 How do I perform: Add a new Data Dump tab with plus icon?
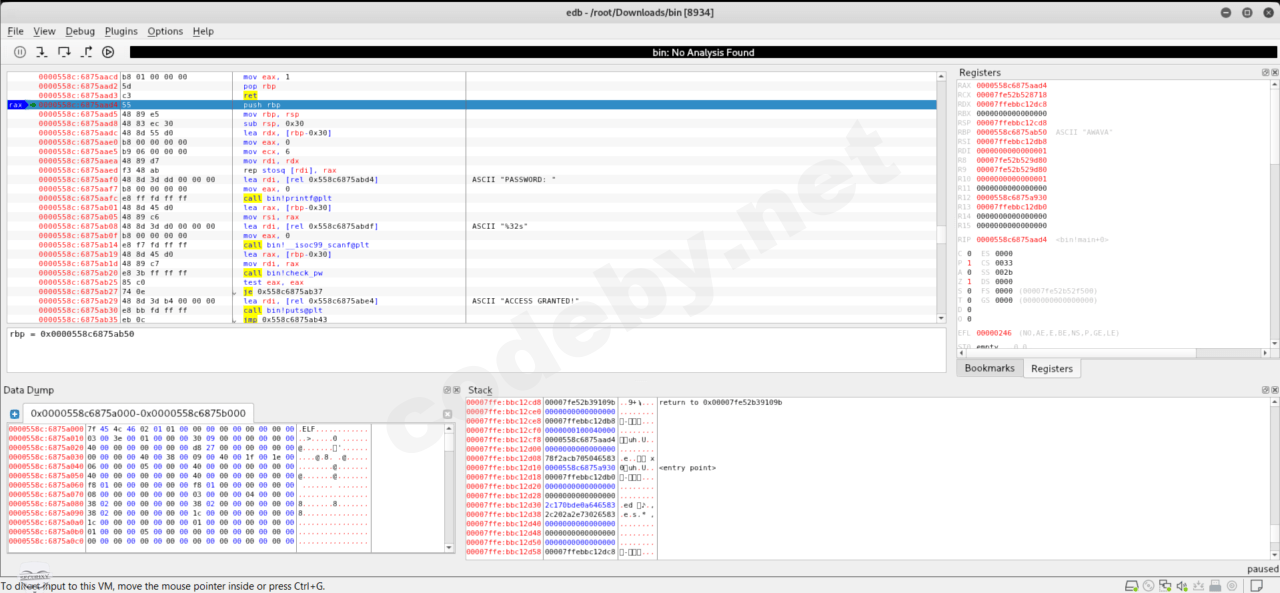15,414
